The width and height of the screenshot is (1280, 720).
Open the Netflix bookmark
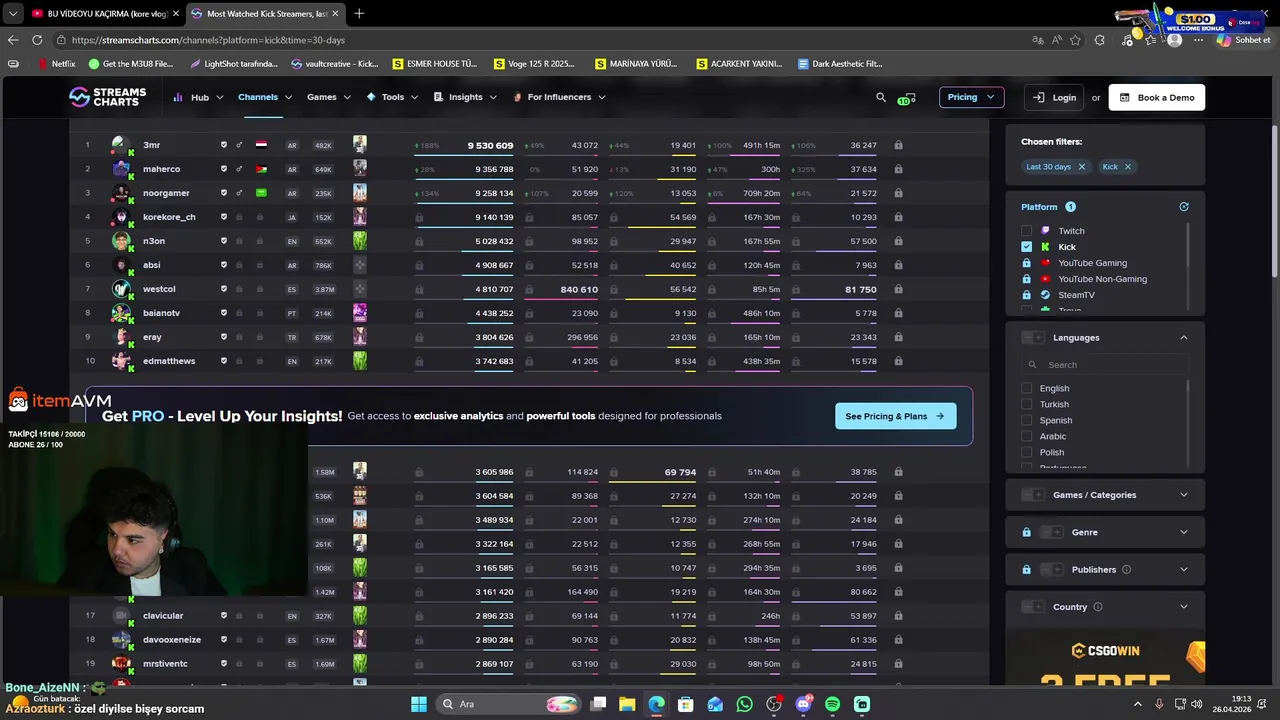pos(56,64)
